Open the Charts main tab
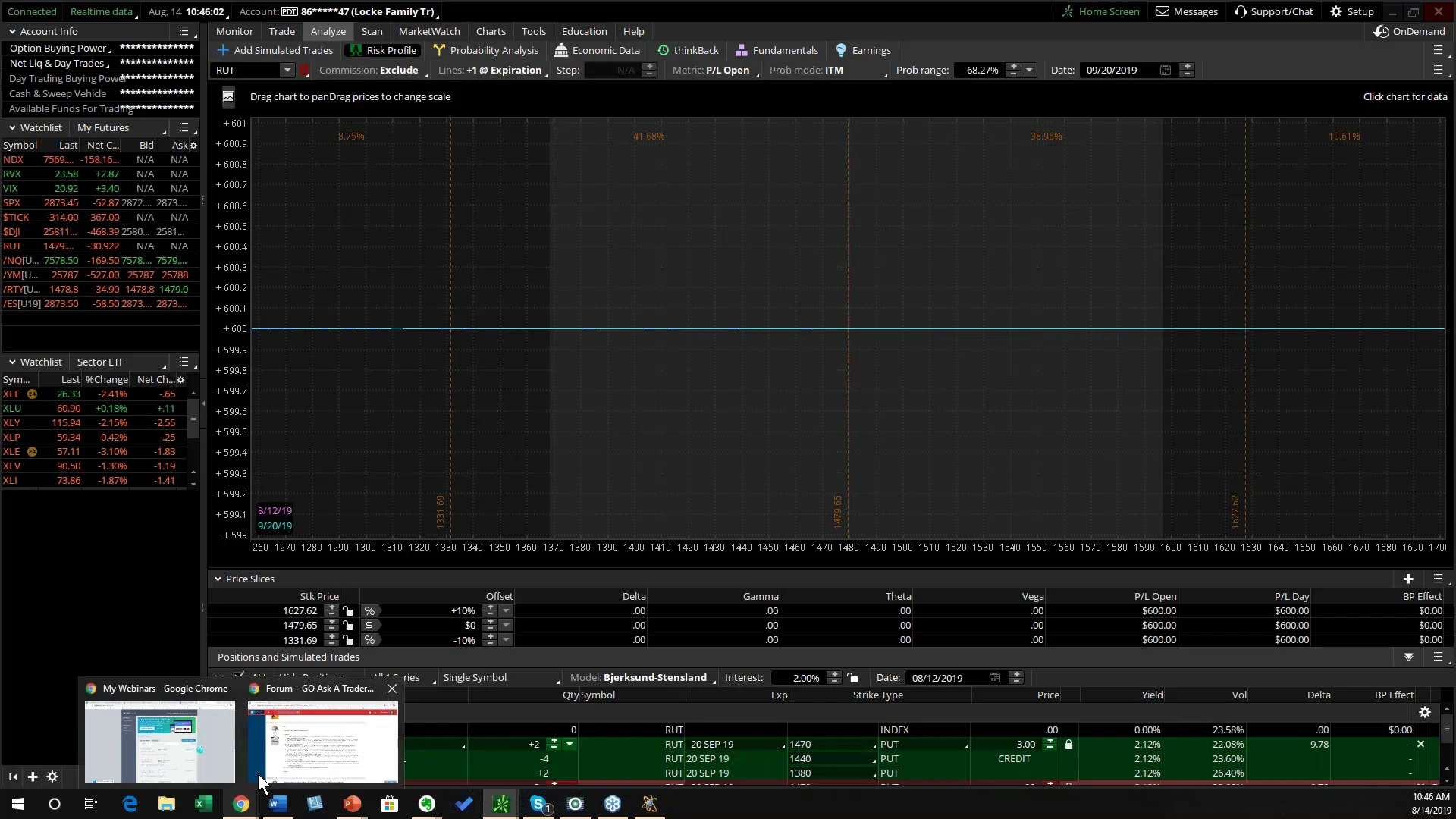This screenshot has width=1456, height=819. pos(491,31)
